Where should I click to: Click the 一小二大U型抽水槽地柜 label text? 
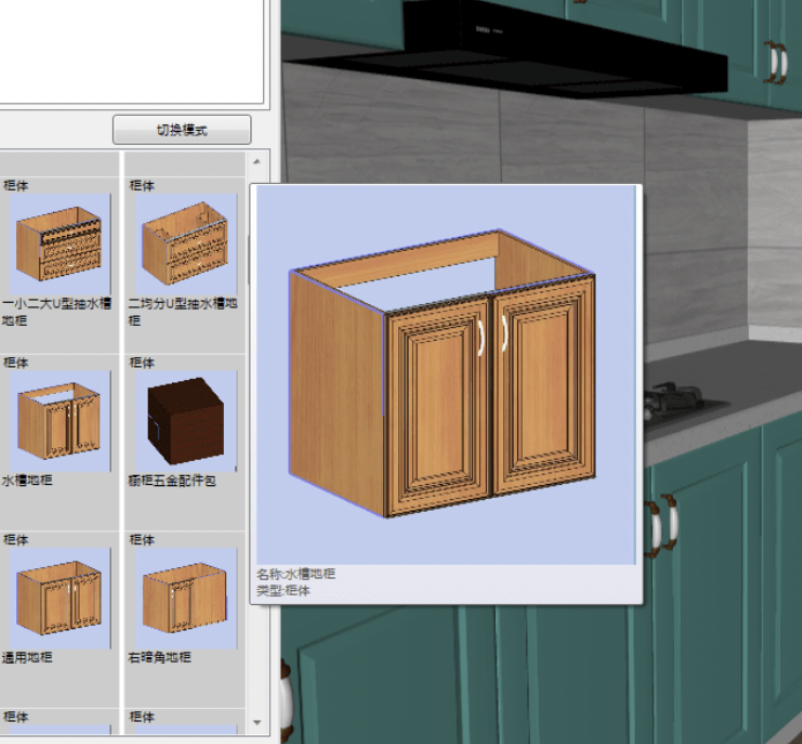coord(56,312)
